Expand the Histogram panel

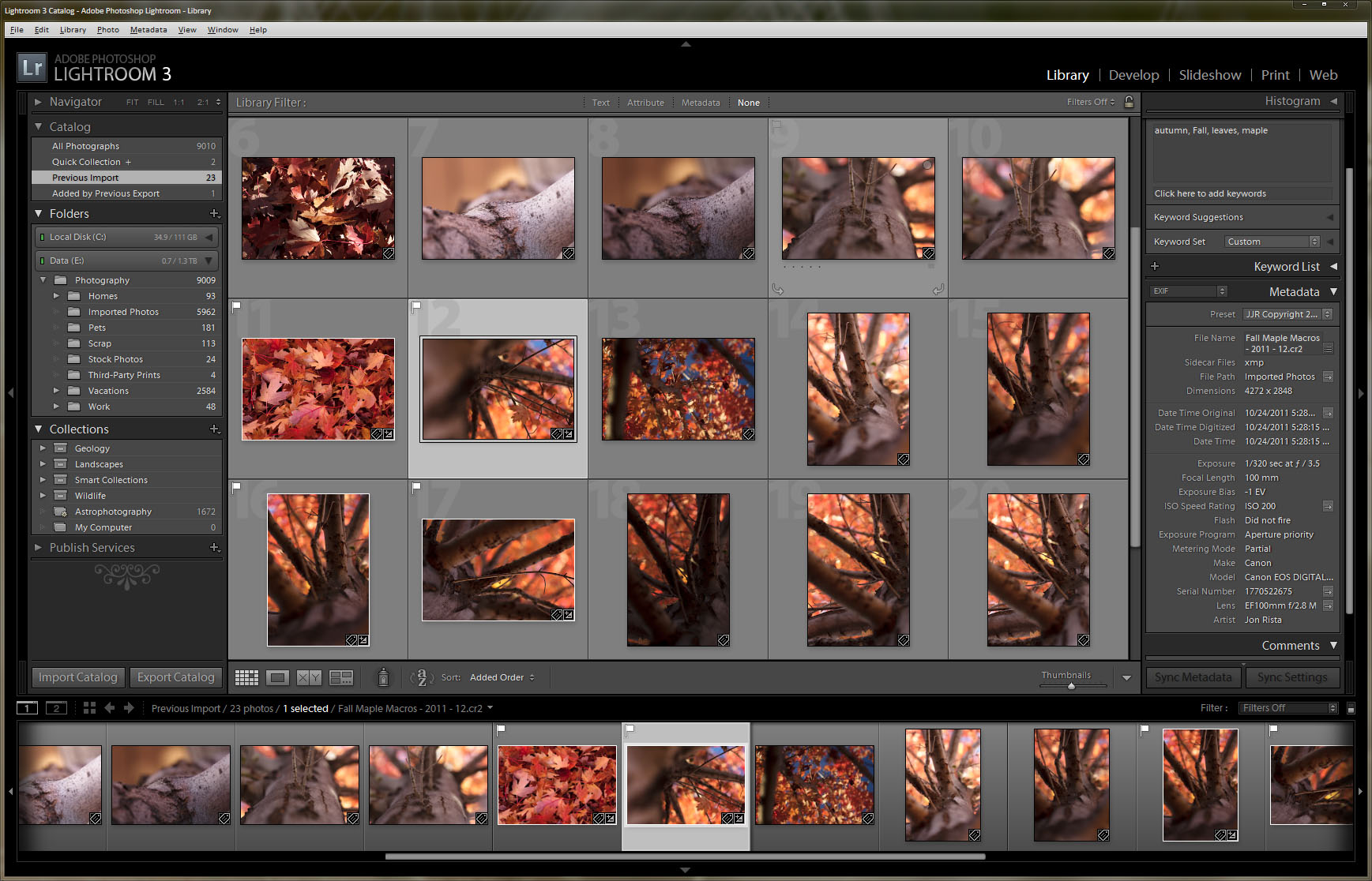pos(1333,101)
